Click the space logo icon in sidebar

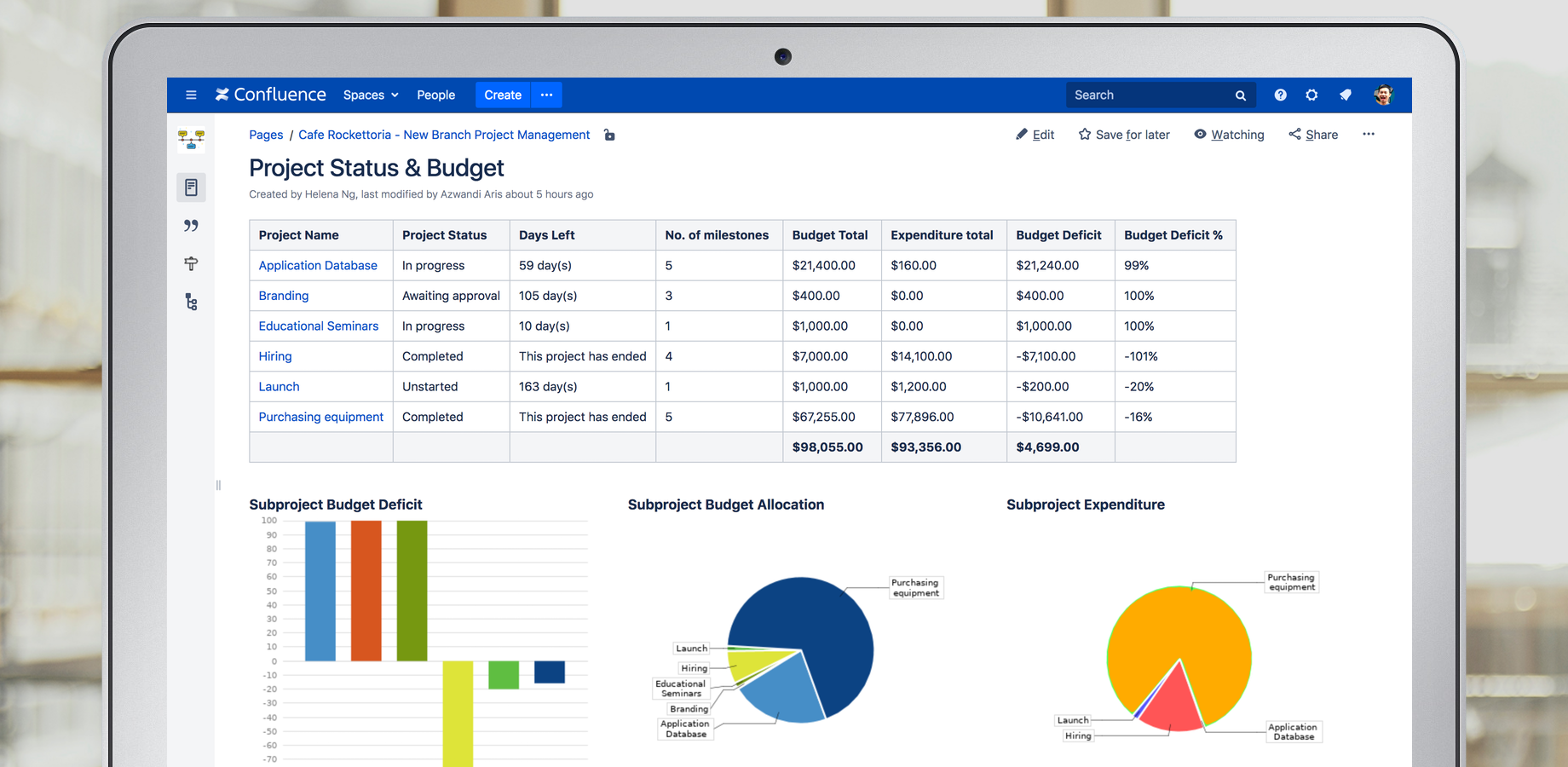191,140
